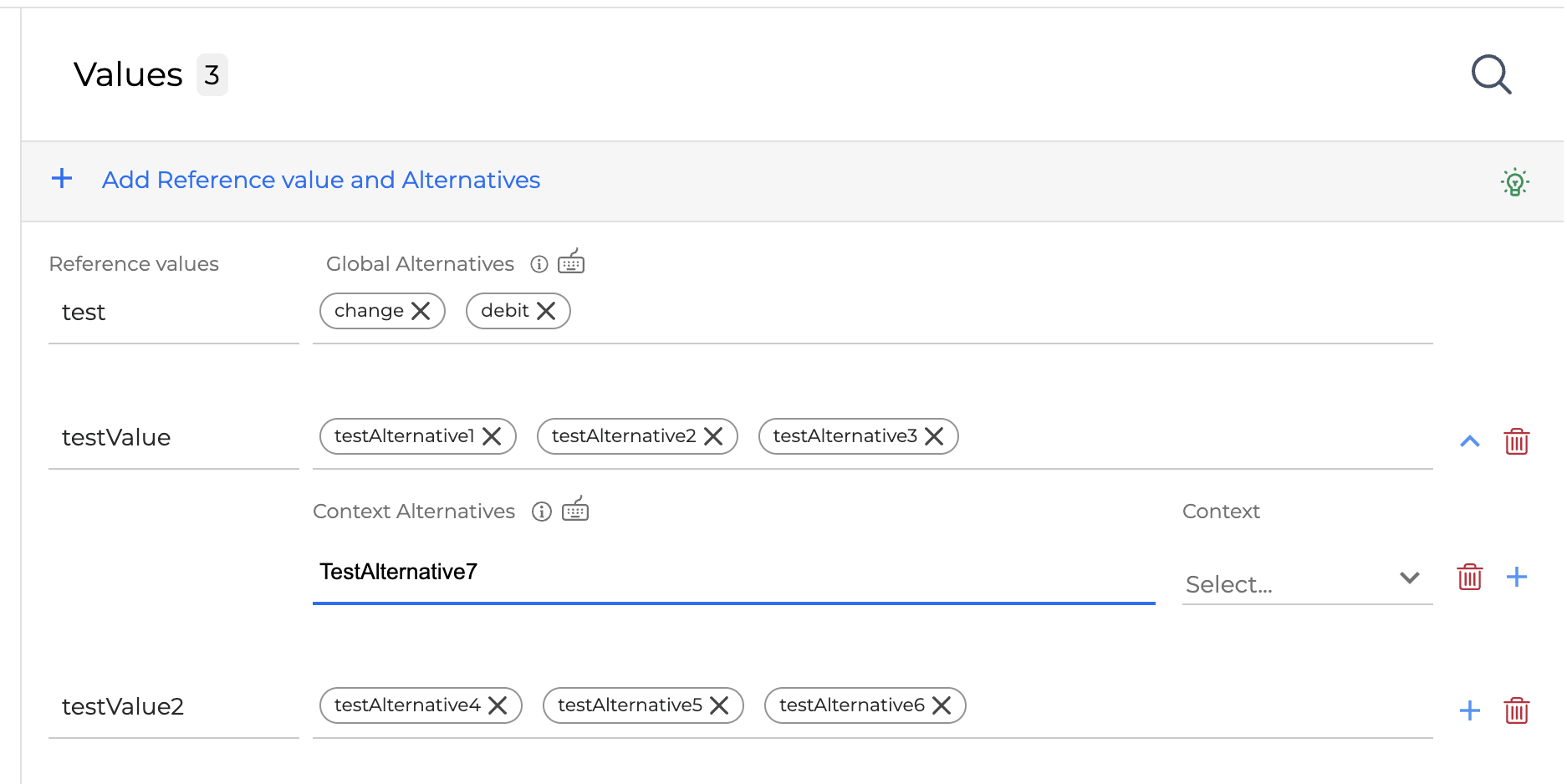Viewport: 1567px width, 784px height.
Task: Remove the change alternative chip
Action: [421, 311]
